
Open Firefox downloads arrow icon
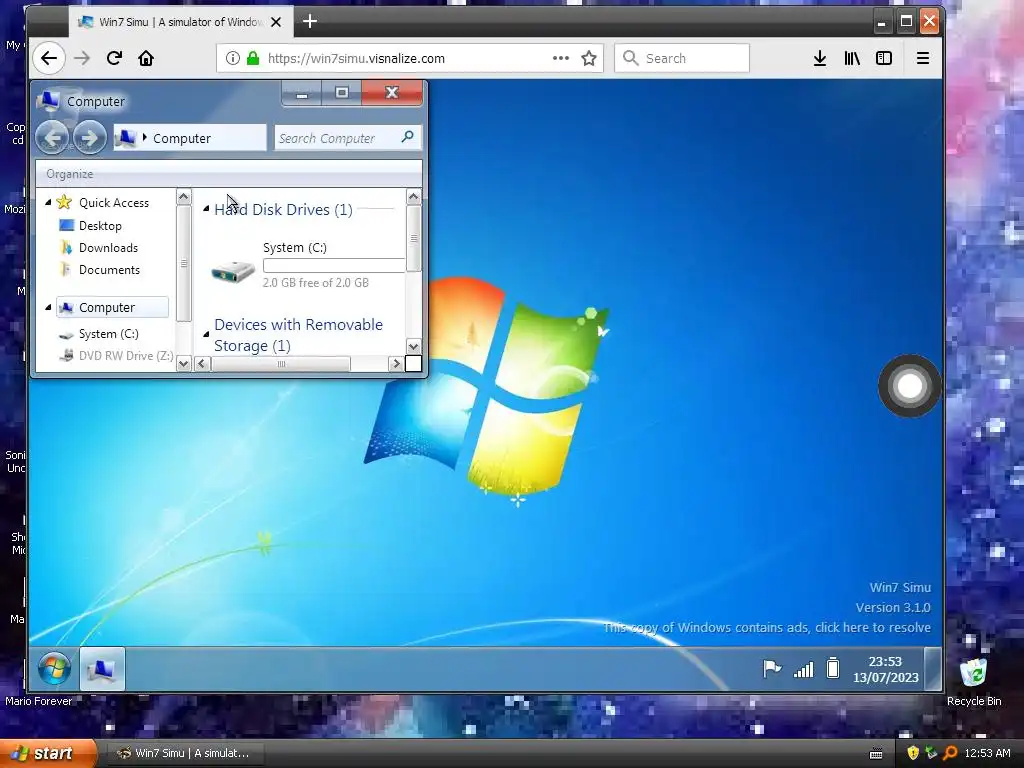(820, 58)
